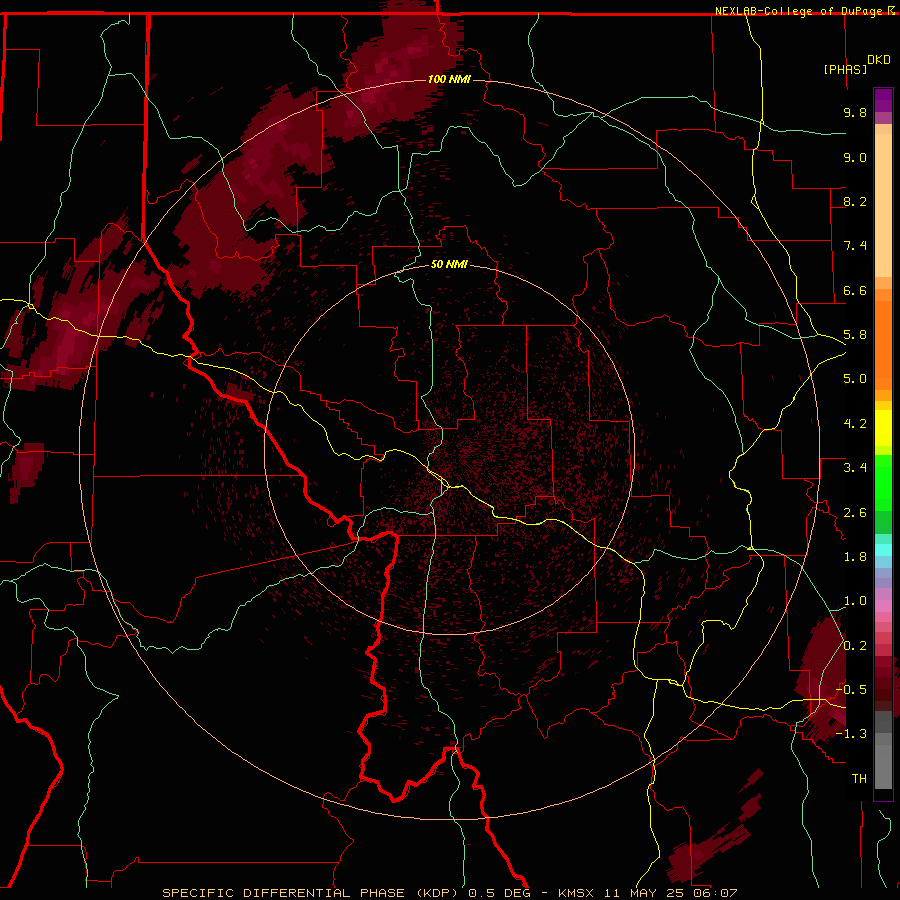900x900 pixels.
Task: Click the -1.3 scale value
Action: 851,734
